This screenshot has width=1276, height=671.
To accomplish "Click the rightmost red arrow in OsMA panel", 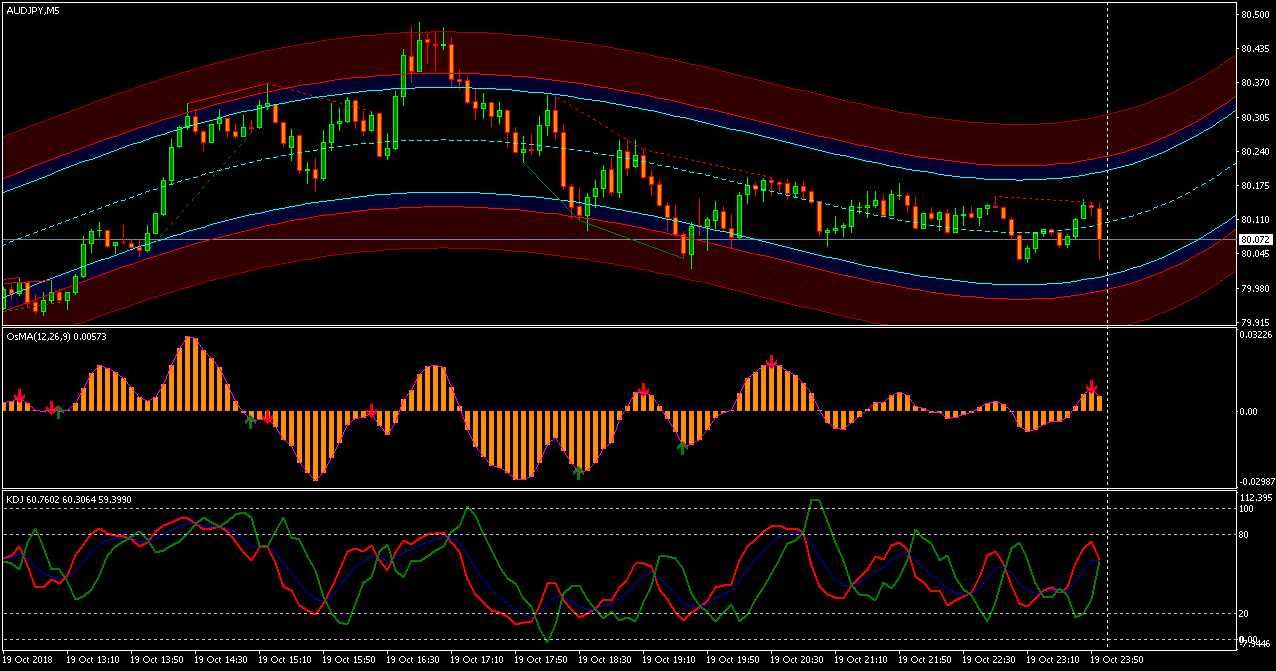I will pos(1092,387).
